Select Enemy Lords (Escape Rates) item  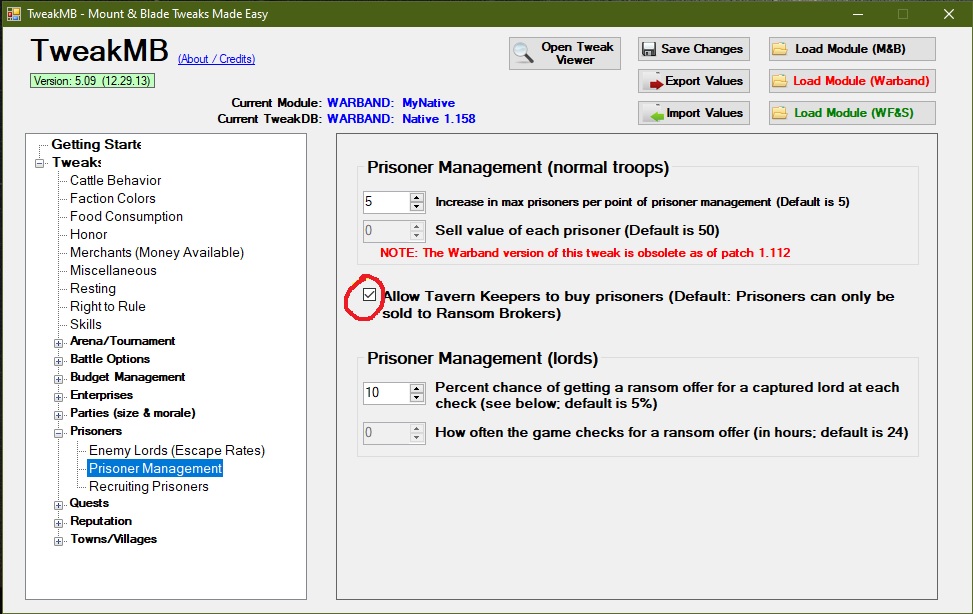(x=177, y=450)
